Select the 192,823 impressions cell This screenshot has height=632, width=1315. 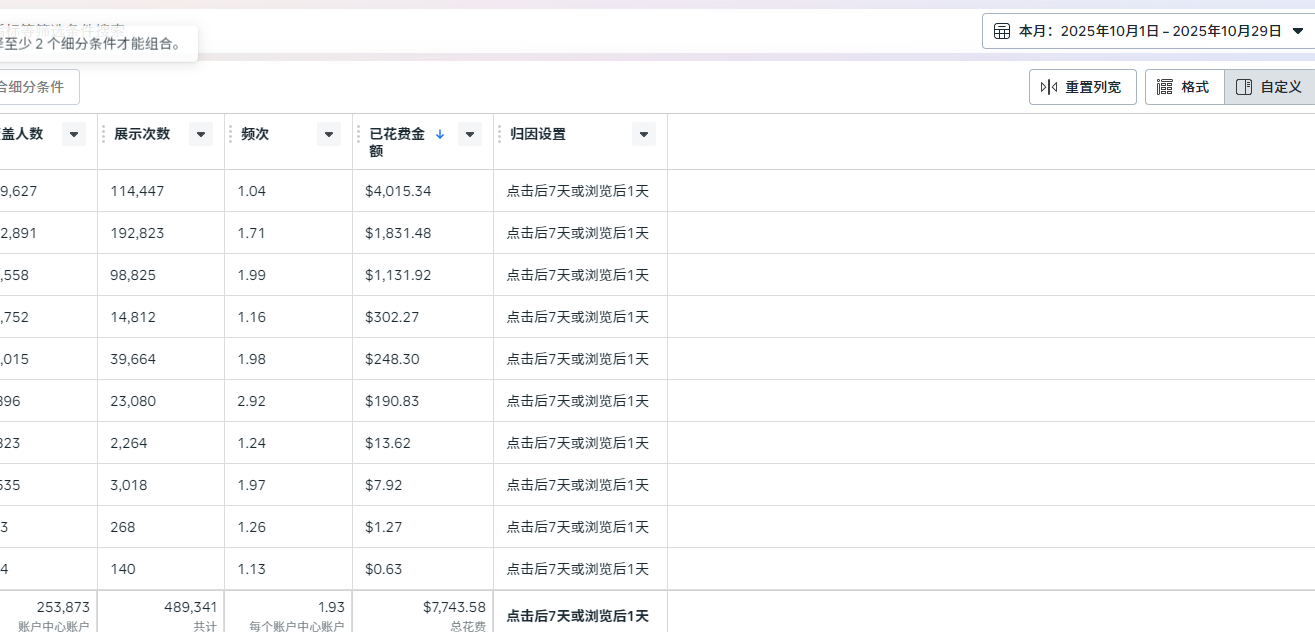point(137,233)
